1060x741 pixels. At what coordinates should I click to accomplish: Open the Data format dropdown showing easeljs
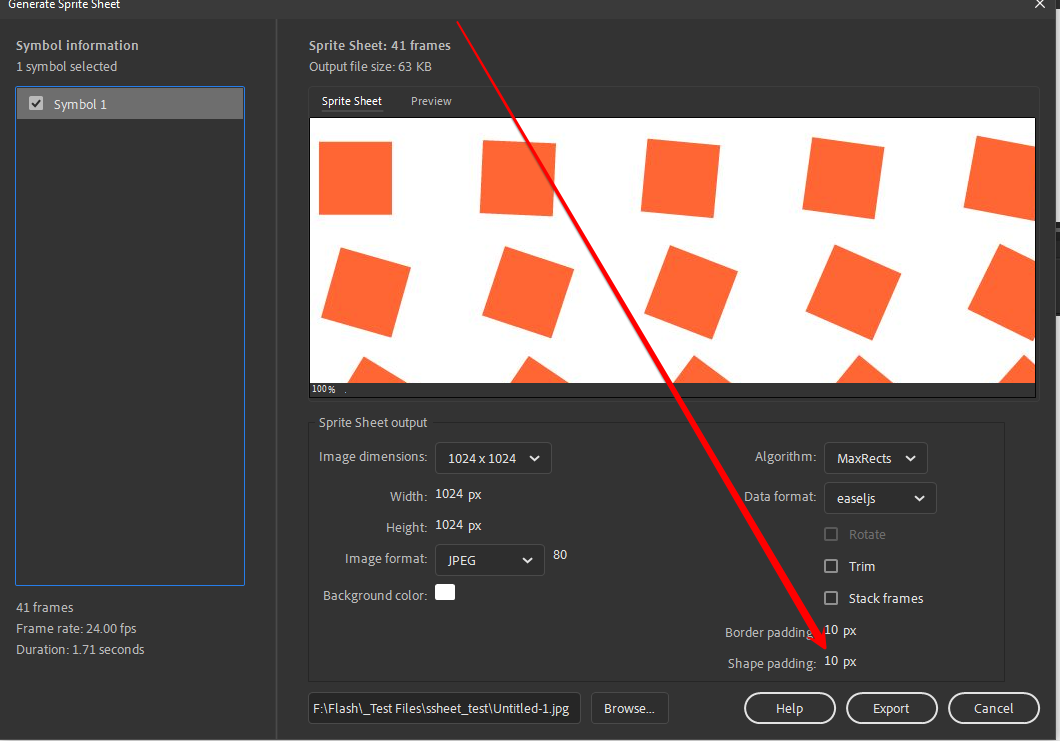click(x=879, y=498)
